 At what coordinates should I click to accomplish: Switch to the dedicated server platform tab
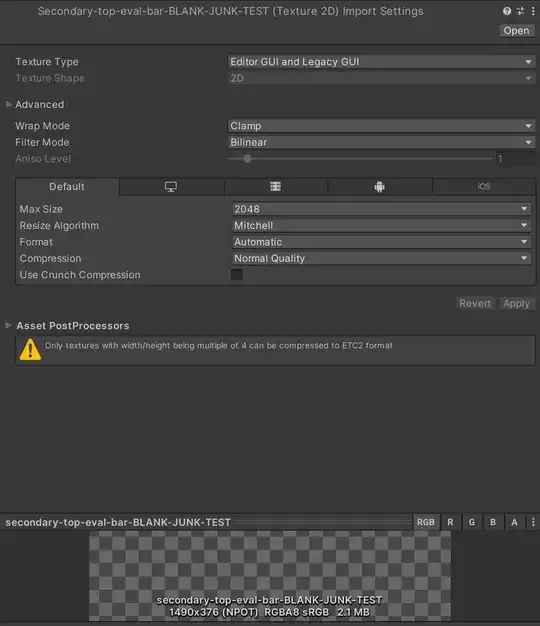click(275, 187)
